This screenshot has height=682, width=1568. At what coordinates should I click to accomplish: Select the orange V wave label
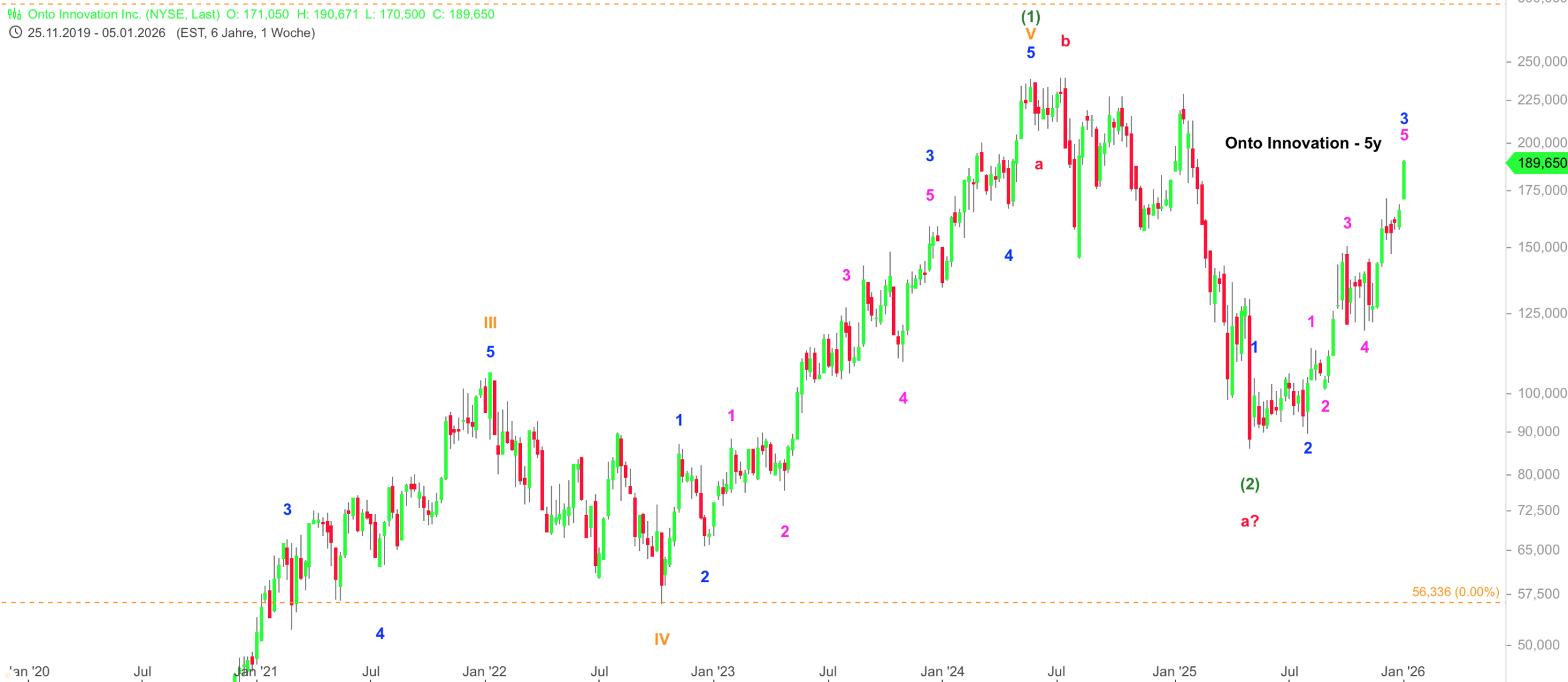(x=1030, y=34)
